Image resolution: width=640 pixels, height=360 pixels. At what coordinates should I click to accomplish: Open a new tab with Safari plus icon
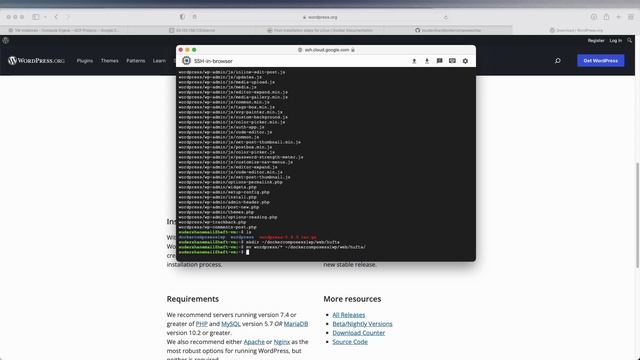(618, 17)
